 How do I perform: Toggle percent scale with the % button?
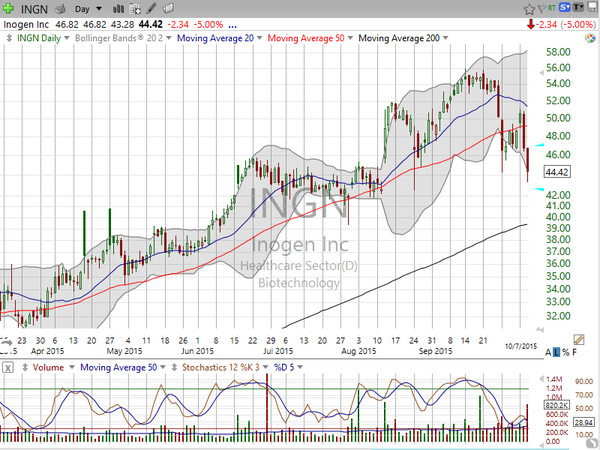566,352
